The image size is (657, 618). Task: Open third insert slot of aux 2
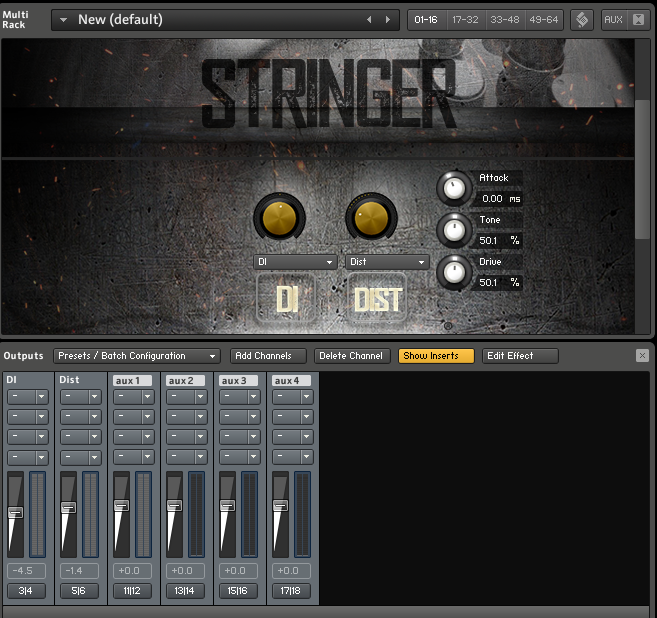[187, 437]
